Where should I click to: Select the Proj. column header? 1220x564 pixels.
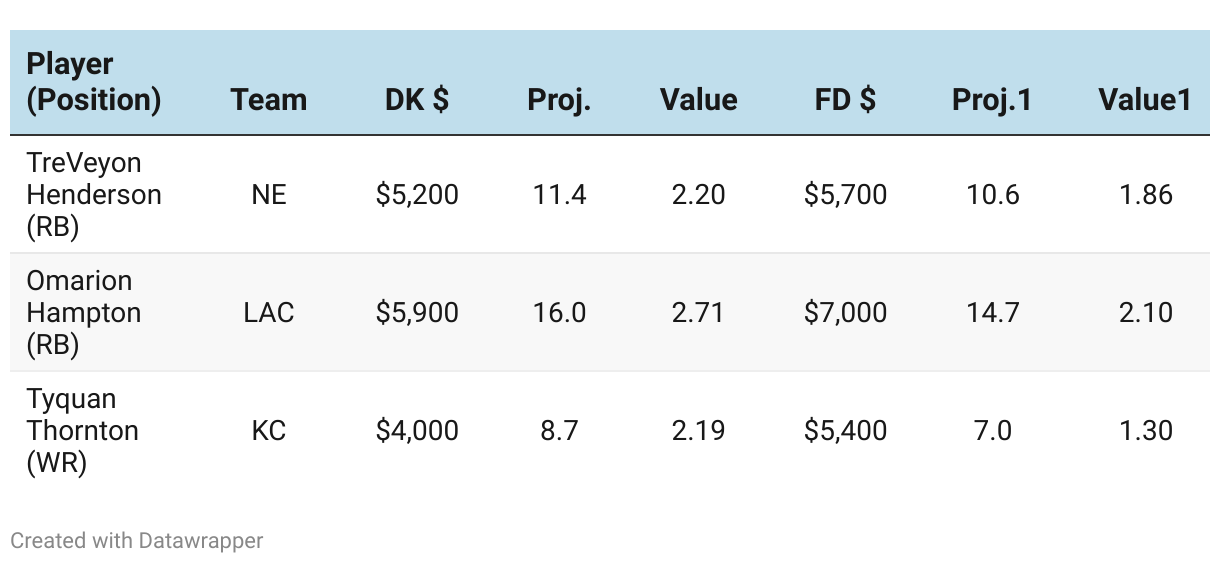coord(559,99)
